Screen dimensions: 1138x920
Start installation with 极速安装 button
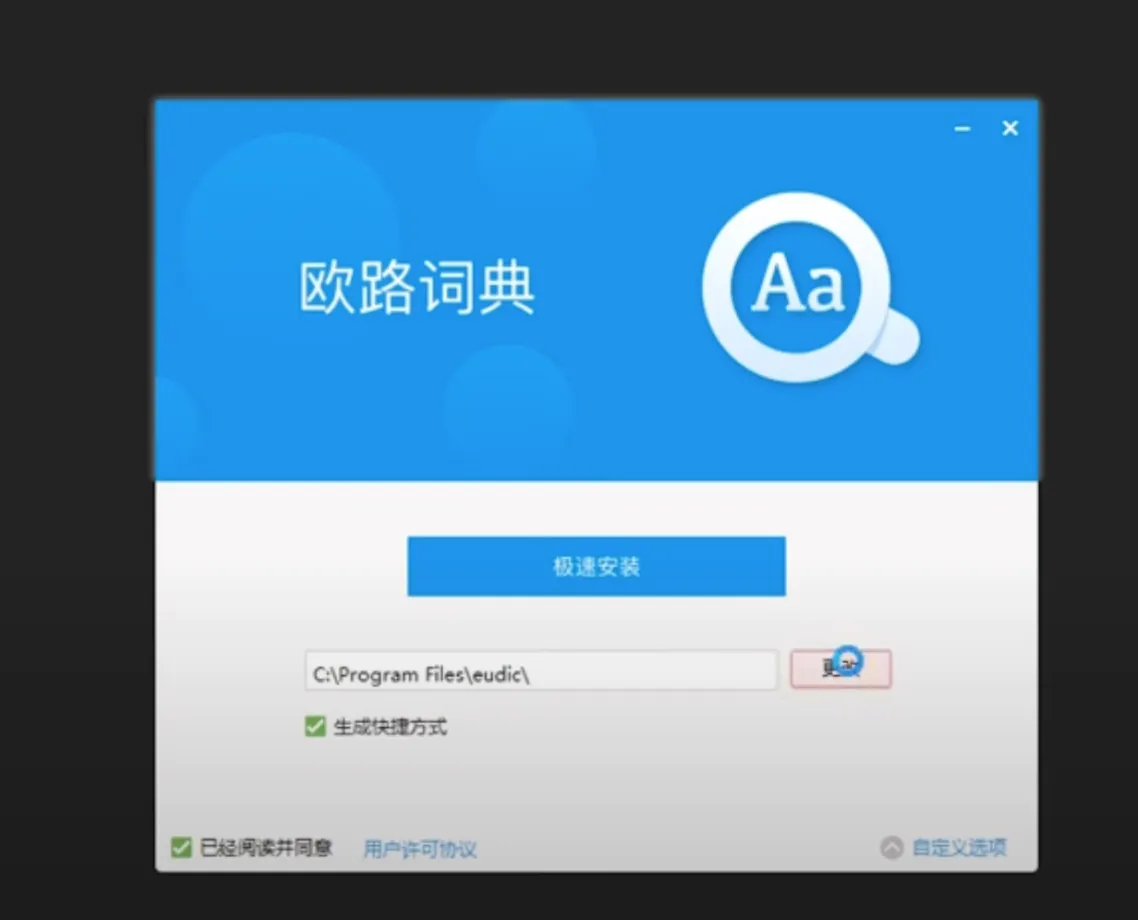pos(596,567)
